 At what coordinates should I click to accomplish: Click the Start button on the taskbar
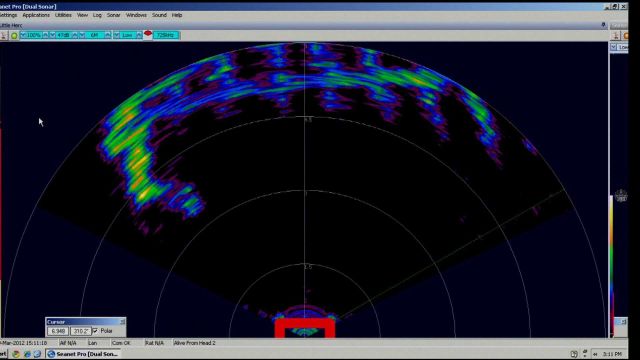(x=3, y=354)
